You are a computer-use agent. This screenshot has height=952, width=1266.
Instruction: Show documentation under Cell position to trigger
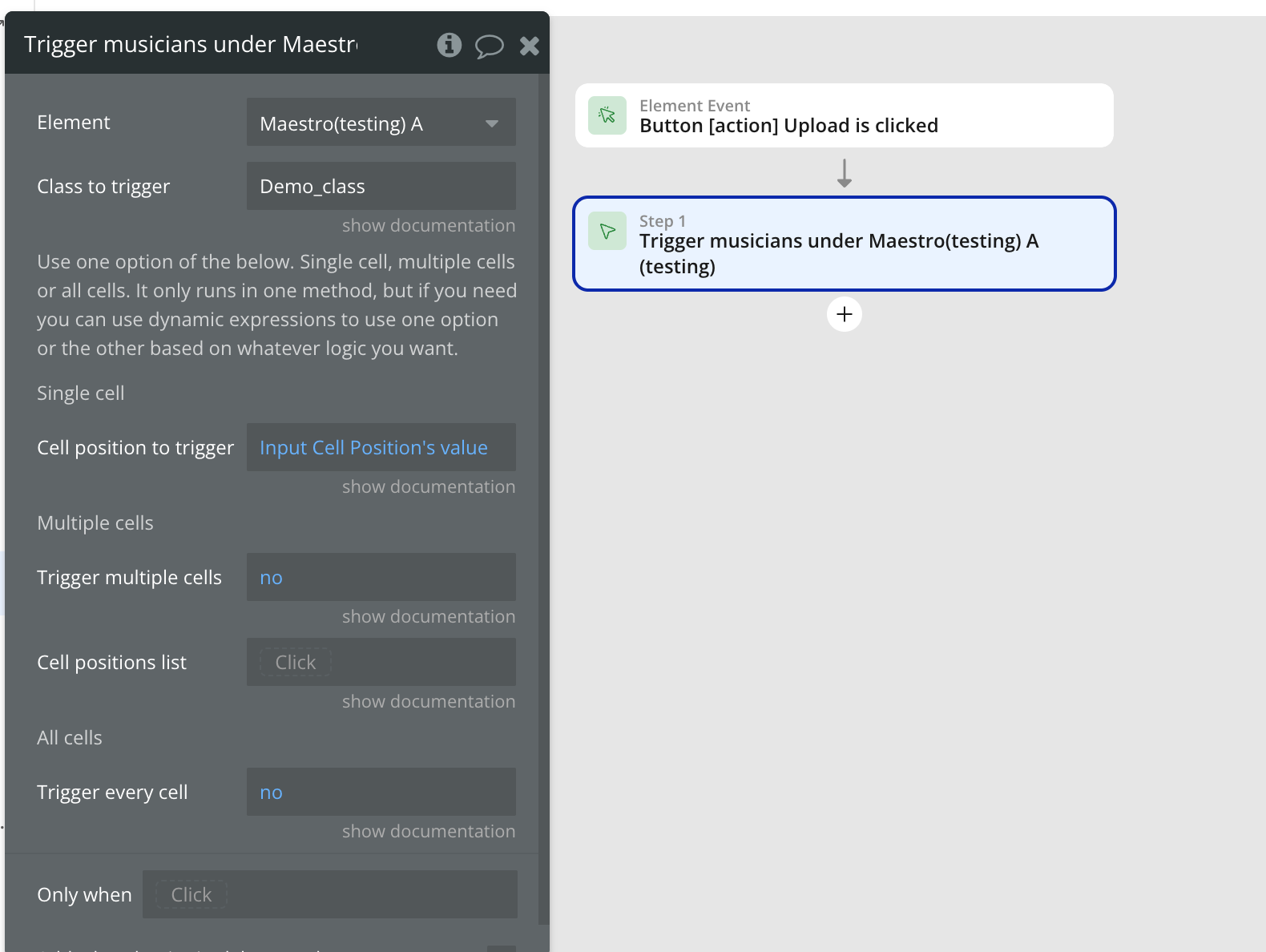tap(429, 486)
